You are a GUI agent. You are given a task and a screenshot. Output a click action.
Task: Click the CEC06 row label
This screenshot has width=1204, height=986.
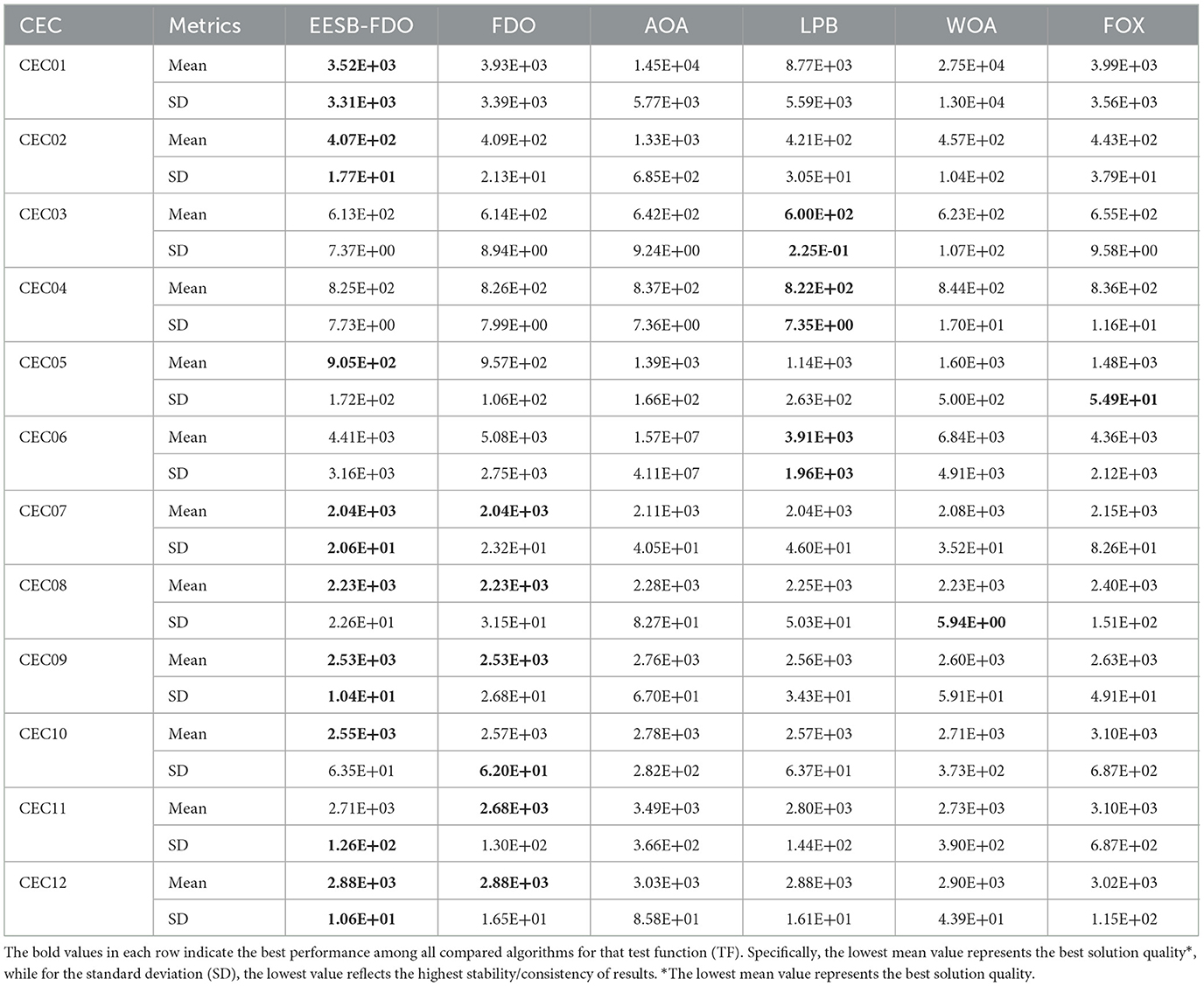(43, 437)
